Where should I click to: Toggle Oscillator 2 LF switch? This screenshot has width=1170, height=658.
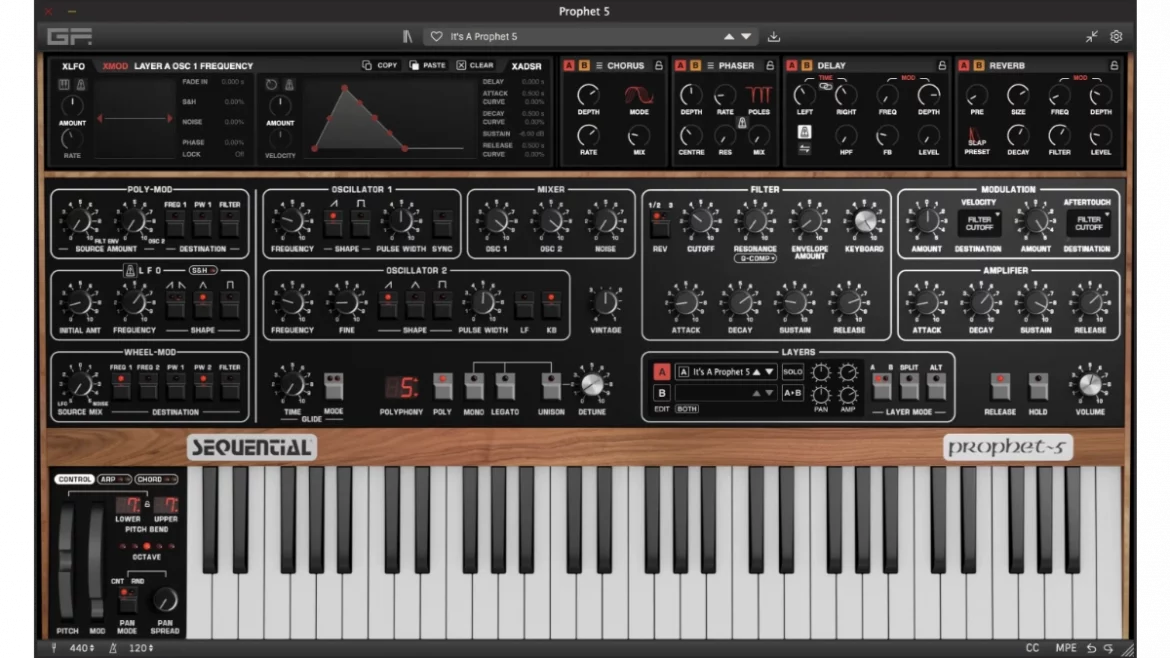tap(525, 304)
